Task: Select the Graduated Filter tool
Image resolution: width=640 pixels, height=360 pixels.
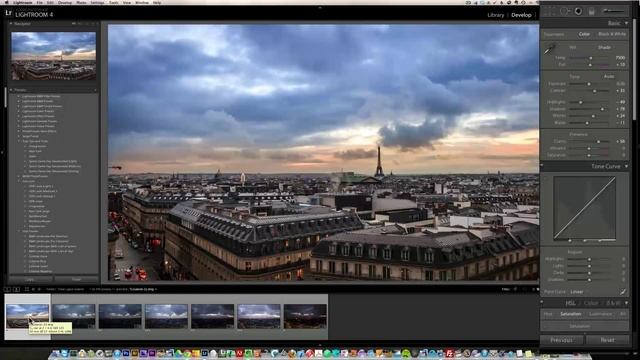Action: pyautogui.click(x=591, y=11)
